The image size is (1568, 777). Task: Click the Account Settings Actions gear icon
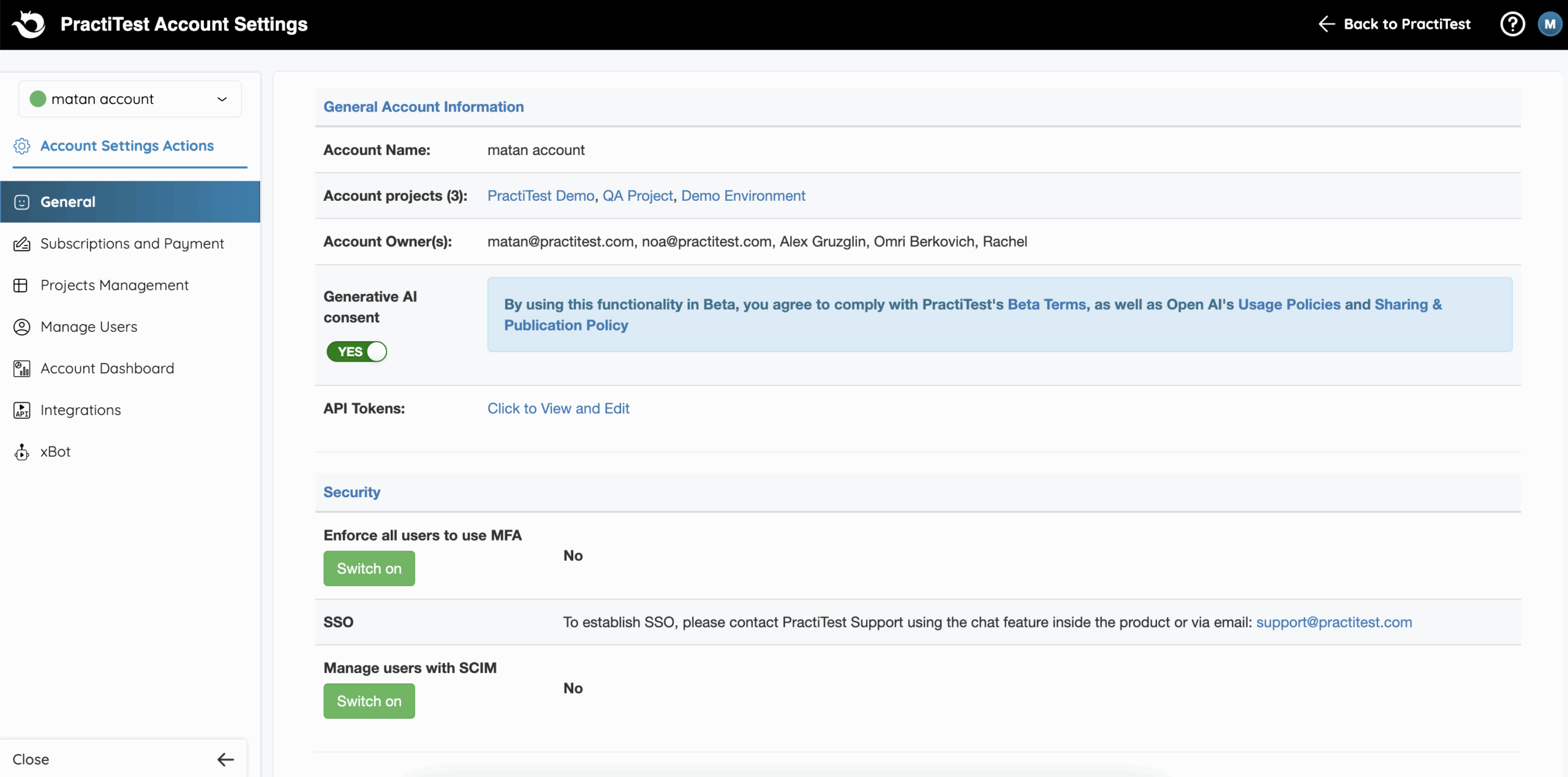tap(21, 146)
